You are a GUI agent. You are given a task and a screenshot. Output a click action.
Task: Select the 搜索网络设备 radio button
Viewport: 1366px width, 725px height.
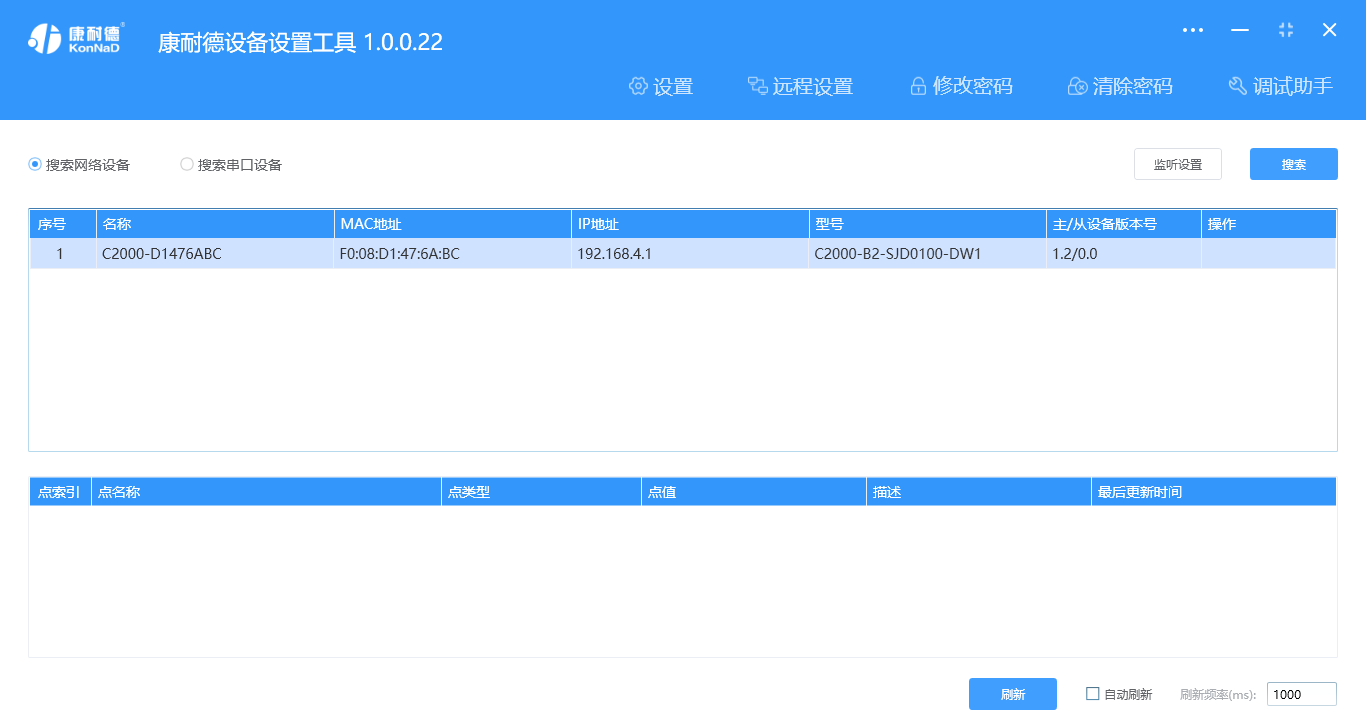click(x=35, y=164)
